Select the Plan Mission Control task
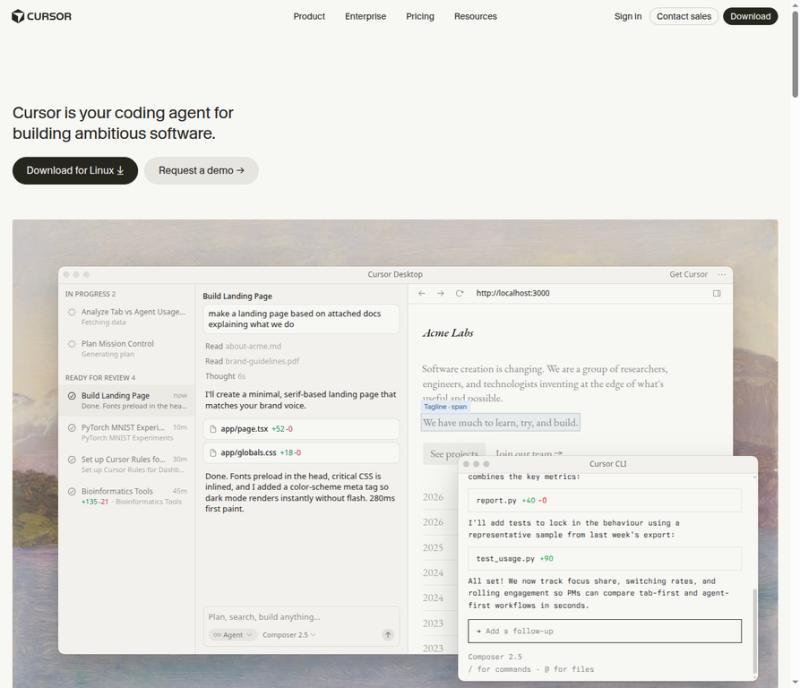The width and height of the screenshot is (800, 688). pyautogui.click(x=127, y=349)
